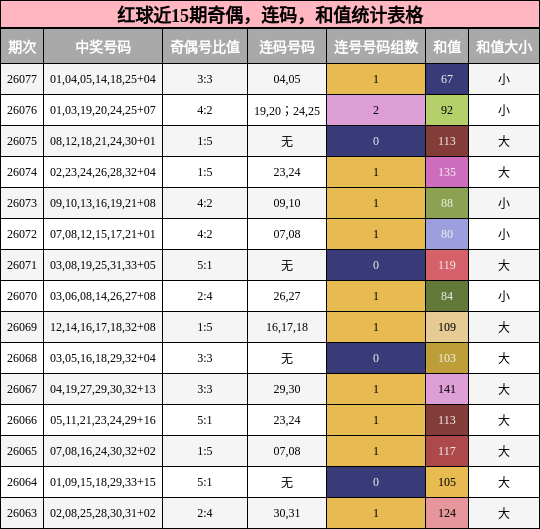540x529 pixels.
Task: Click 无 cell in row 26064
Action: coord(287,482)
